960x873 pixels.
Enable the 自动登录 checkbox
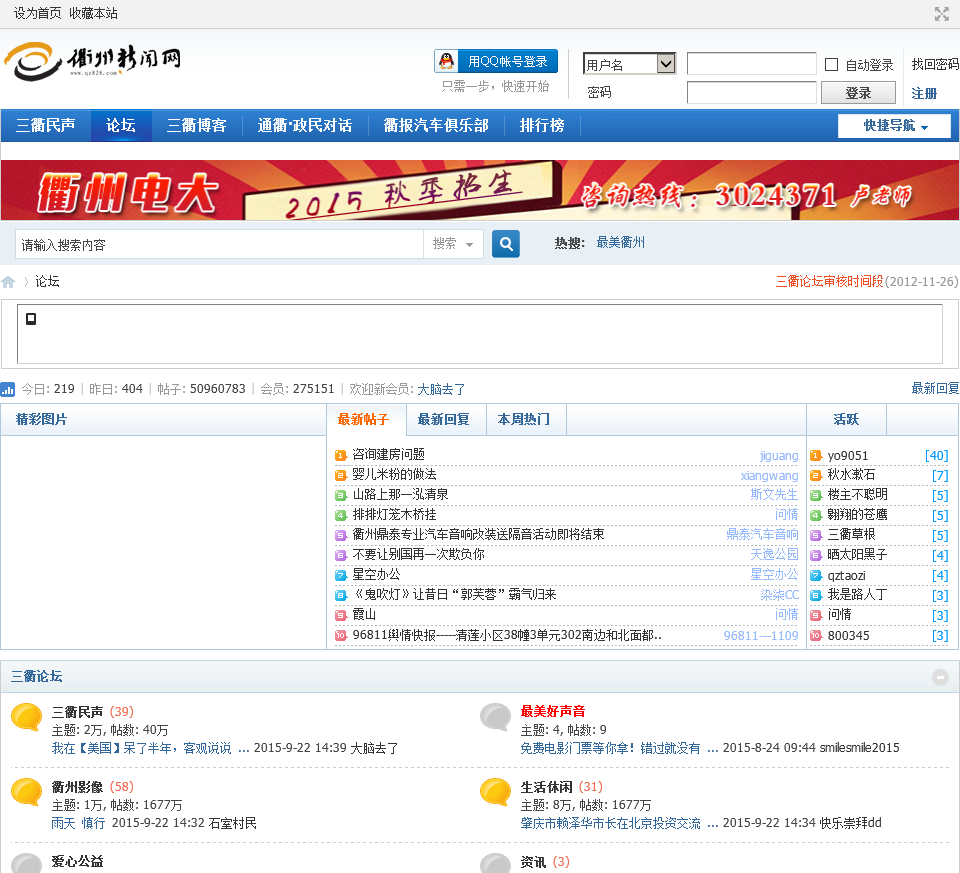pyautogui.click(x=831, y=64)
